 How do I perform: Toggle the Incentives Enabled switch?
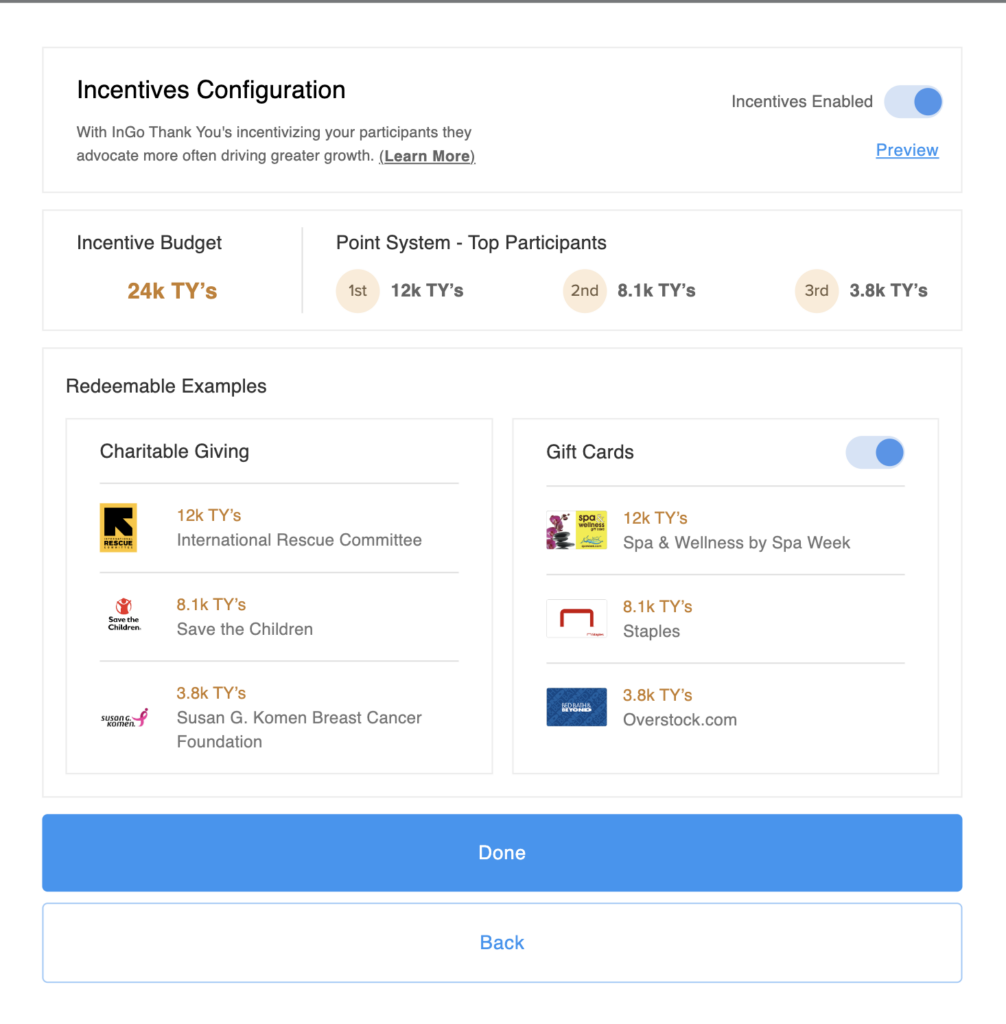tap(913, 102)
